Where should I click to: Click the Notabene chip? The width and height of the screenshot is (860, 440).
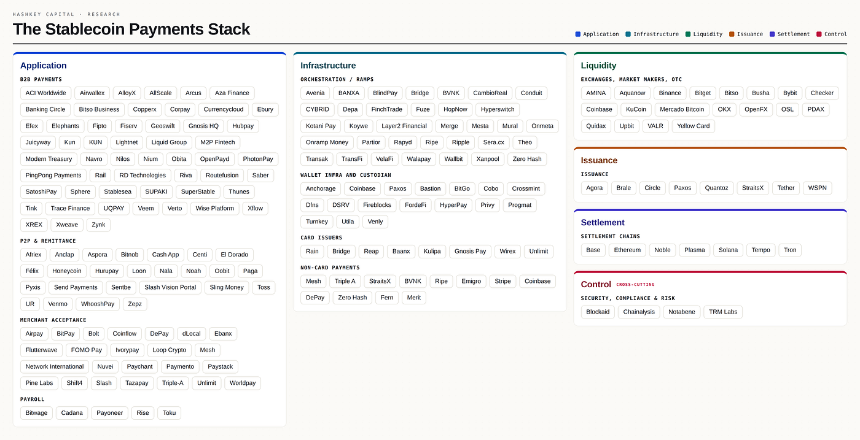[682, 312]
